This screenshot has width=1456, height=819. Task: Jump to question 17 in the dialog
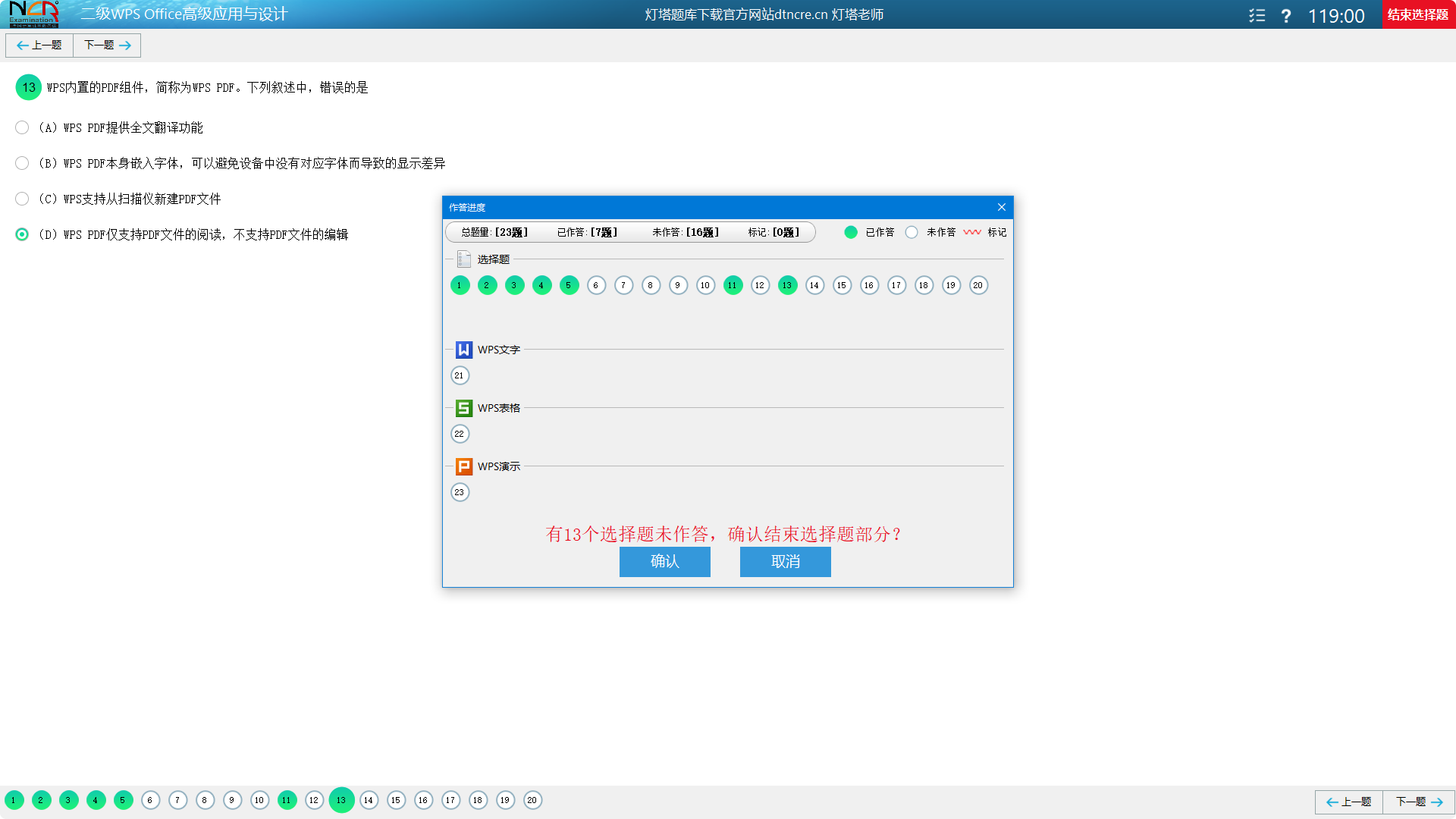click(x=896, y=285)
